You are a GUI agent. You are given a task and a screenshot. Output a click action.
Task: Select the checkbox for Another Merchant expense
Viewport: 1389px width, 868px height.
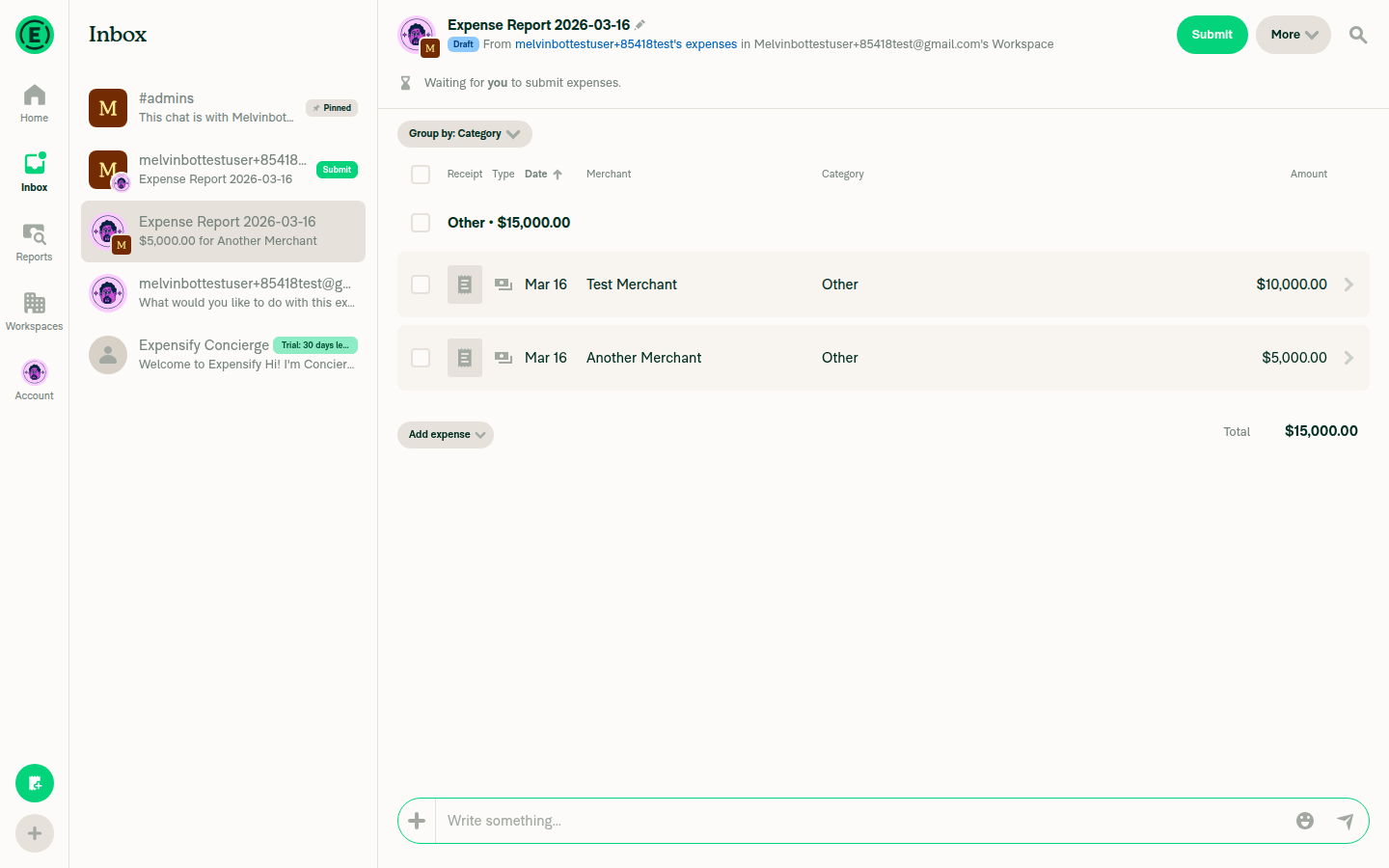[421, 358]
